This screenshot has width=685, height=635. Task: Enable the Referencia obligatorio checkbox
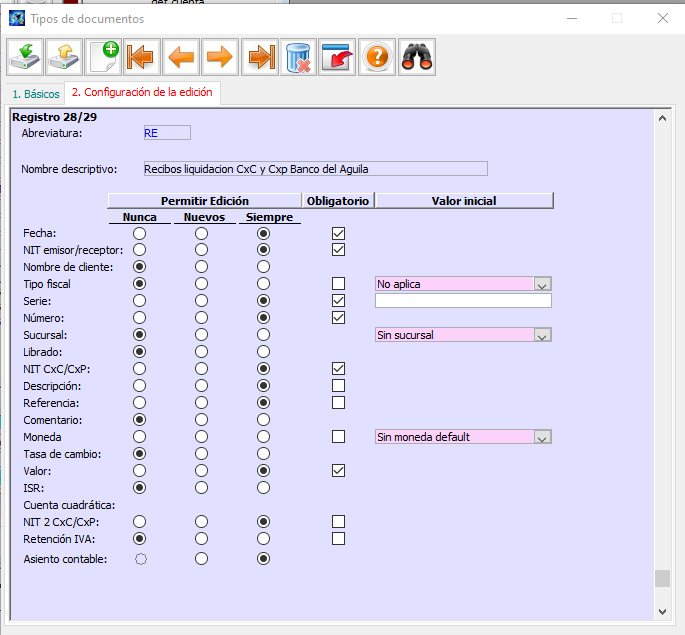click(x=338, y=403)
